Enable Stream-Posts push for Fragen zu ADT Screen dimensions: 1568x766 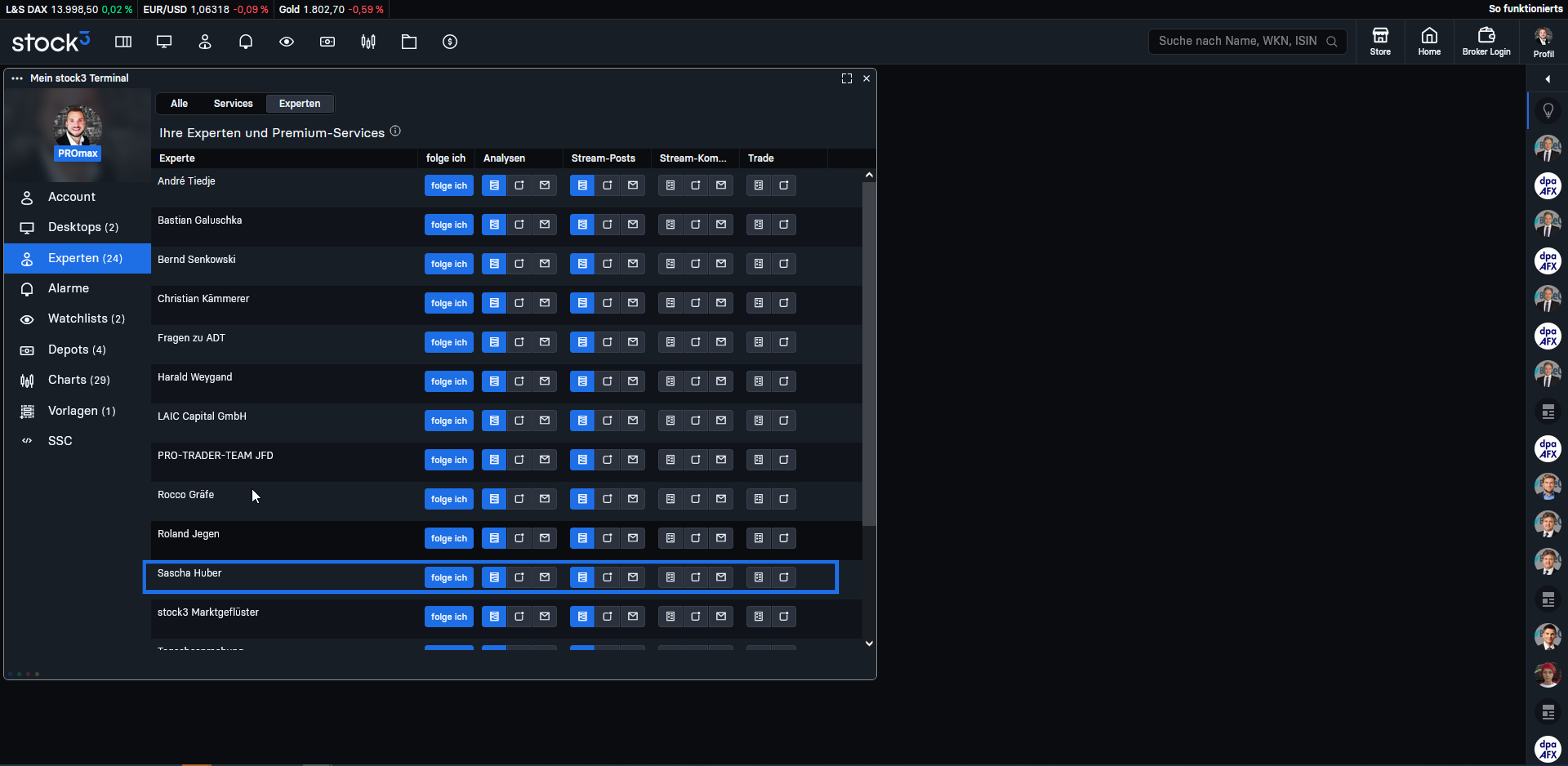coord(608,342)
